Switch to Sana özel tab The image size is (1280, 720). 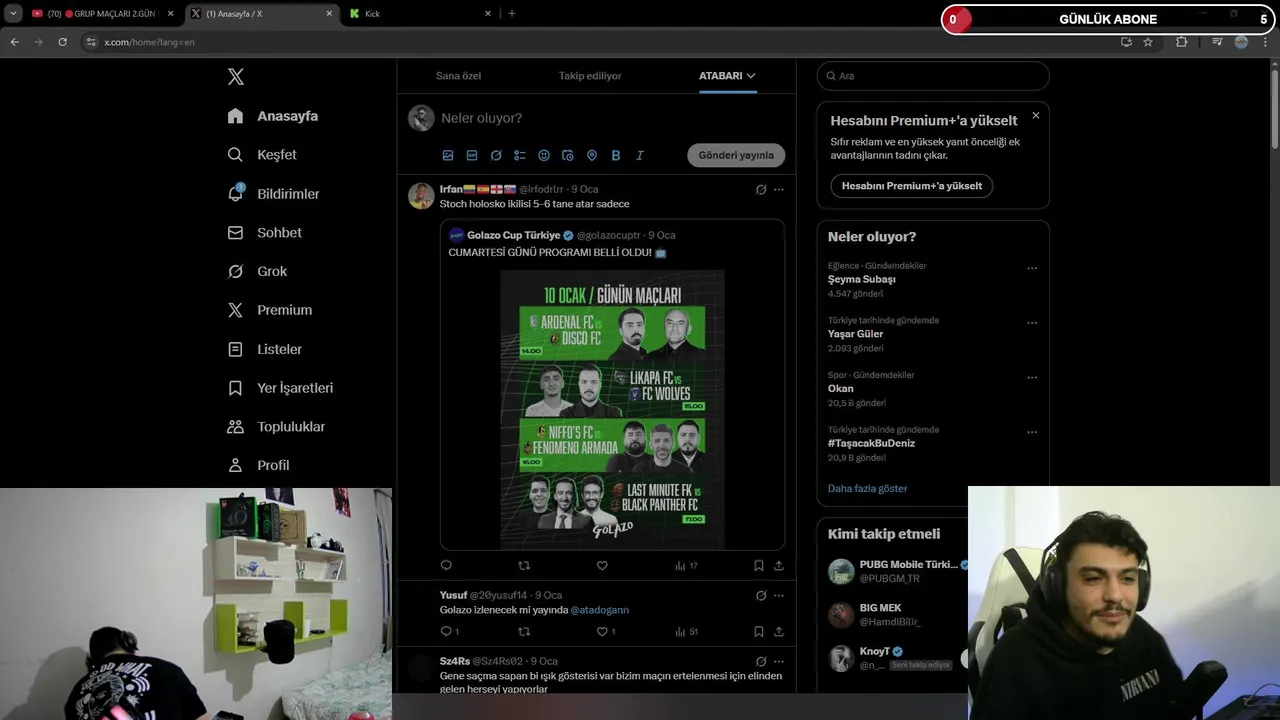pyautogui.click(x=458, y=76)
